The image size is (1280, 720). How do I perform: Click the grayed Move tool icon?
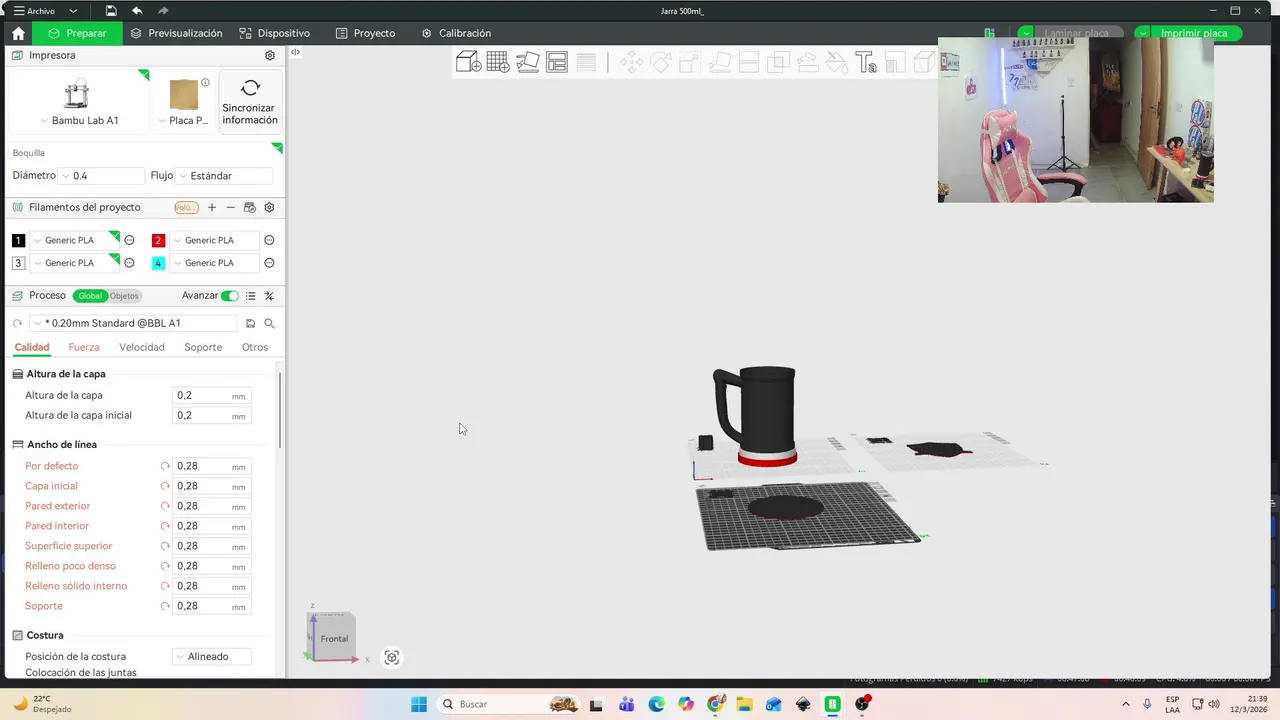click(631, 63)
